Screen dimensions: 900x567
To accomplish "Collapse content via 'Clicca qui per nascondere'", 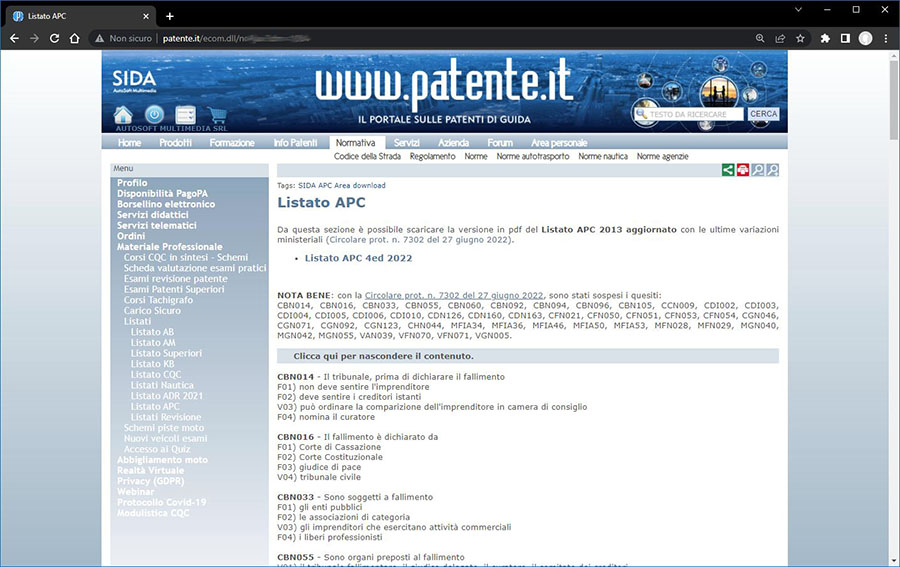I will (383, 356).
